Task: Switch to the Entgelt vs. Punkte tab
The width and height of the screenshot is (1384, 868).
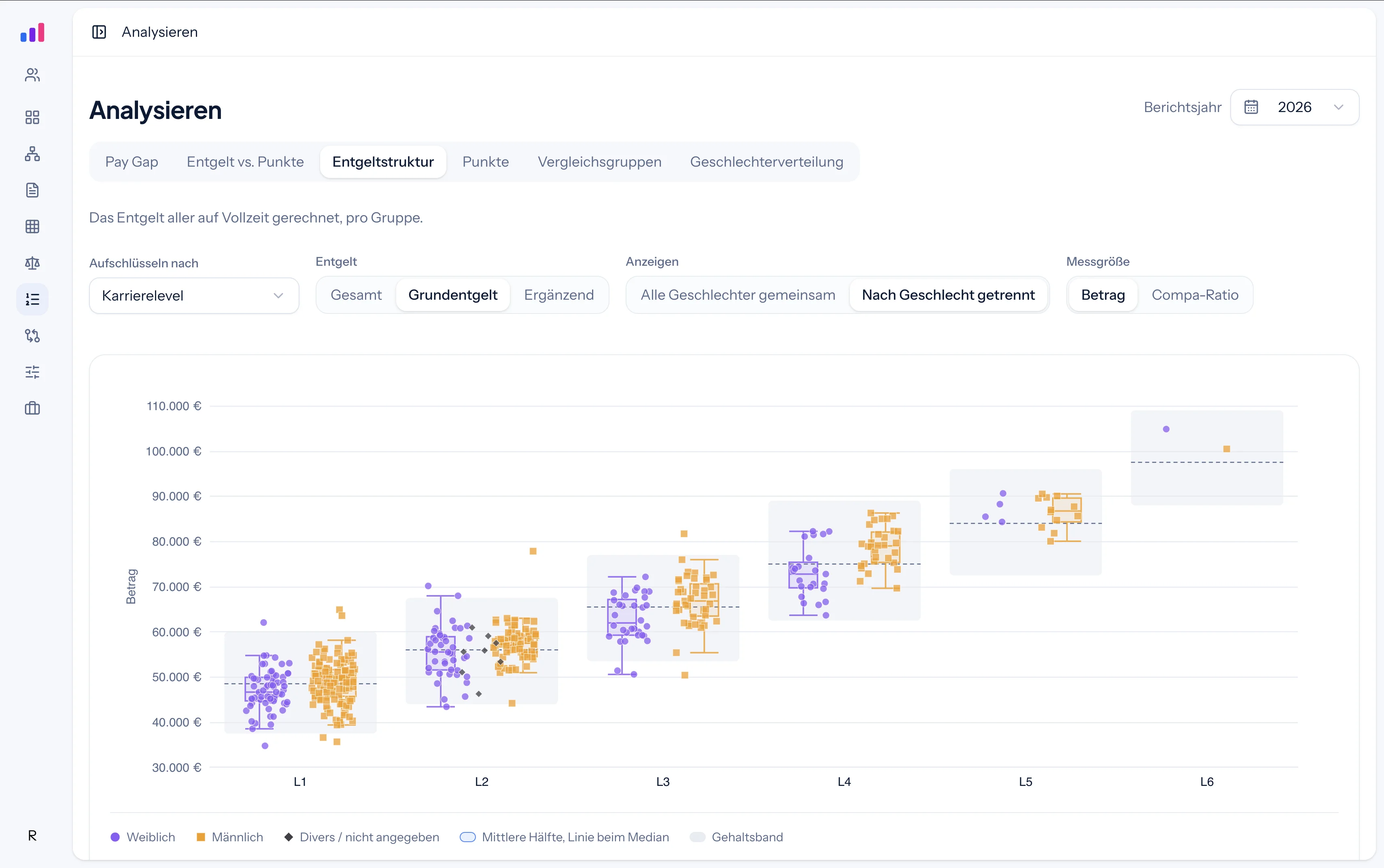Action: pos(245,162)
